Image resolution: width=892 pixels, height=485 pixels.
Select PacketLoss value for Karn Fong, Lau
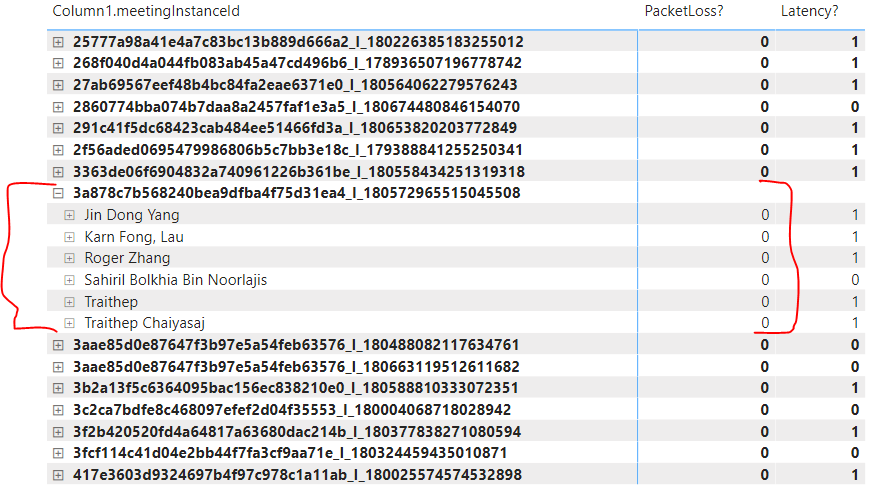765,237
